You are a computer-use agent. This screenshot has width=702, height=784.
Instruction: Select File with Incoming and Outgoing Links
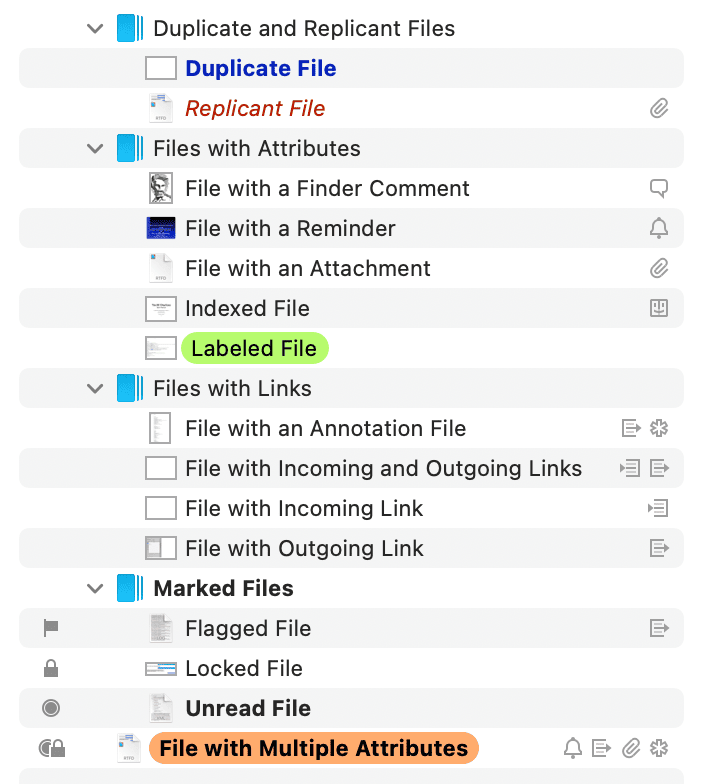(383, 468)
